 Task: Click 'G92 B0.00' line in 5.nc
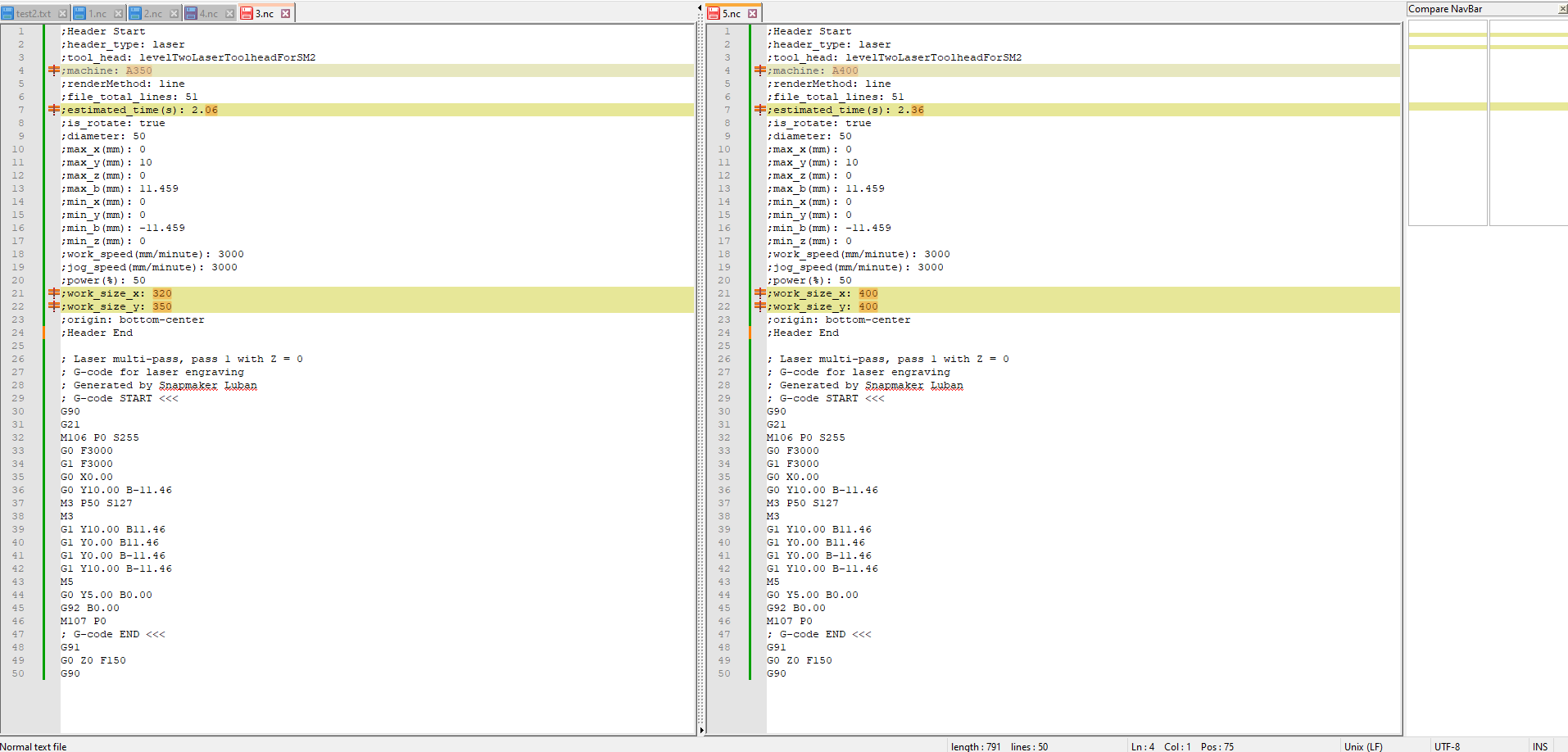pos(796,608)
